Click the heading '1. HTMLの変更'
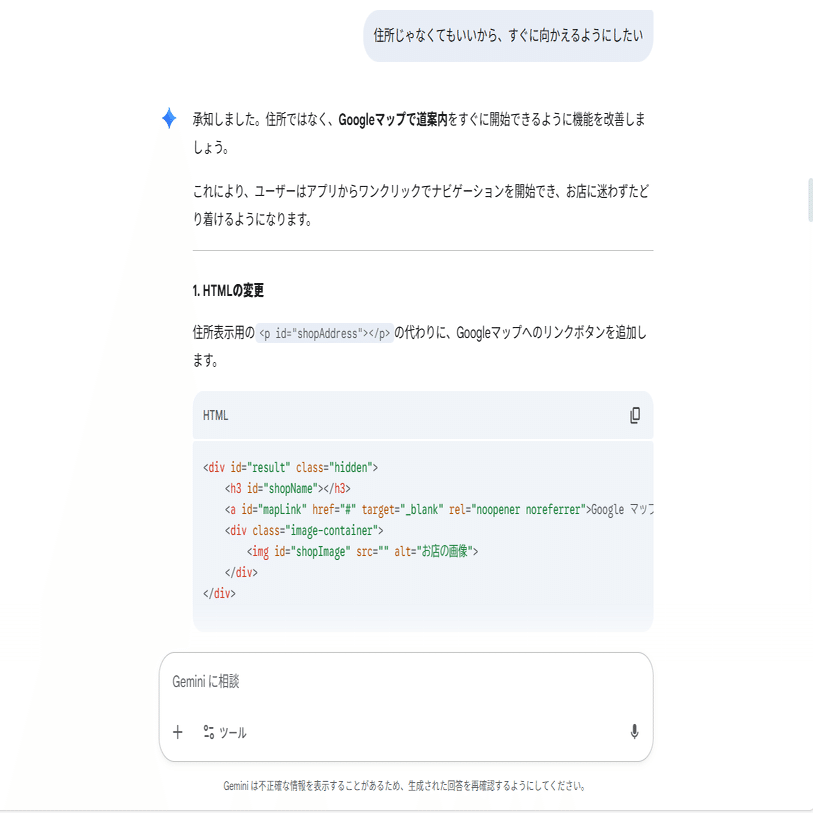 [228, 290]
